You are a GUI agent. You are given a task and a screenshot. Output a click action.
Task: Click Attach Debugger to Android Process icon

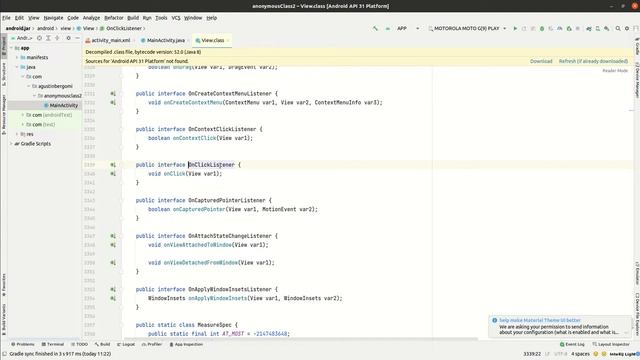pos(569,29)
